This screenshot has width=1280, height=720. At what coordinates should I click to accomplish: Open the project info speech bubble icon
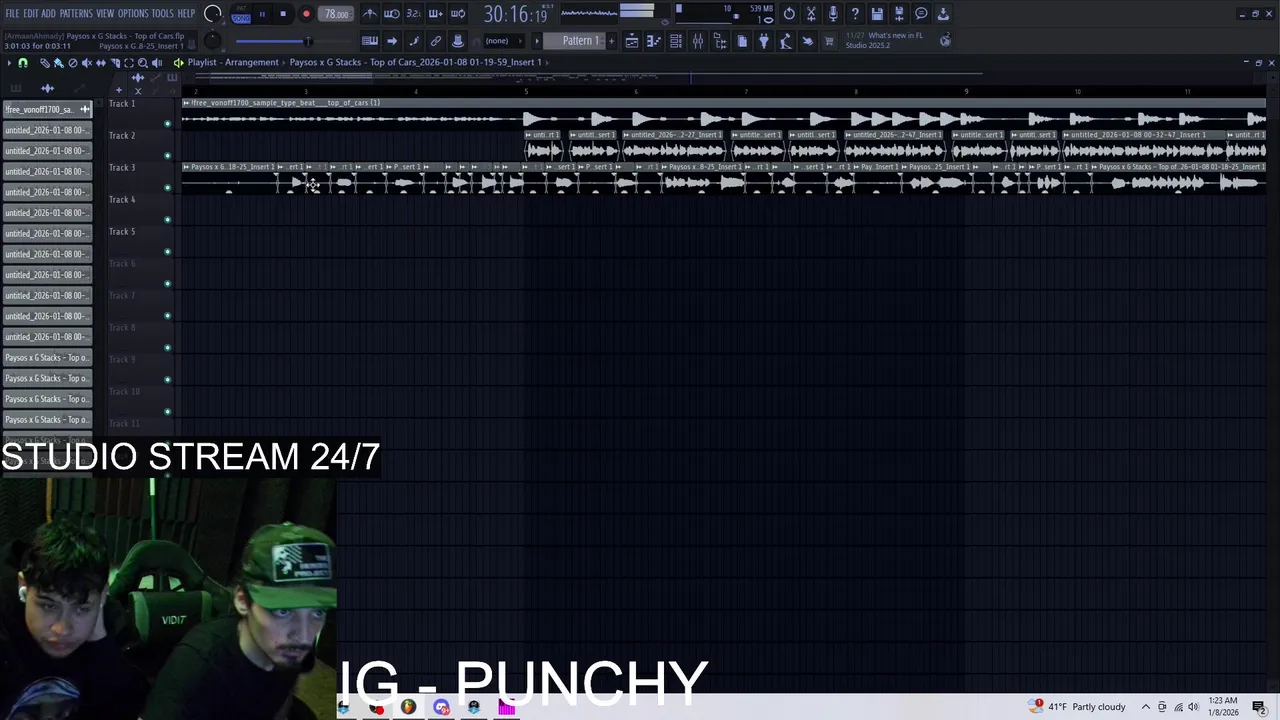[921, 14]
